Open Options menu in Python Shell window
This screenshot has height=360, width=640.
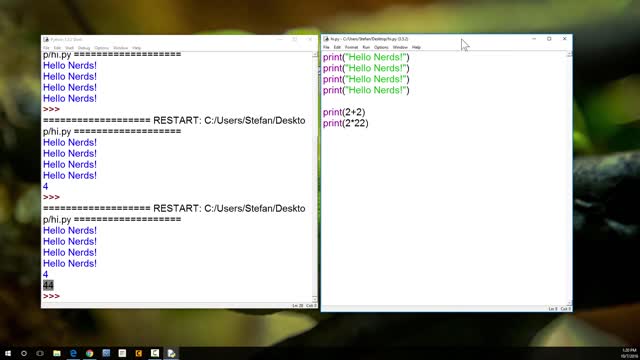[102, 48]
